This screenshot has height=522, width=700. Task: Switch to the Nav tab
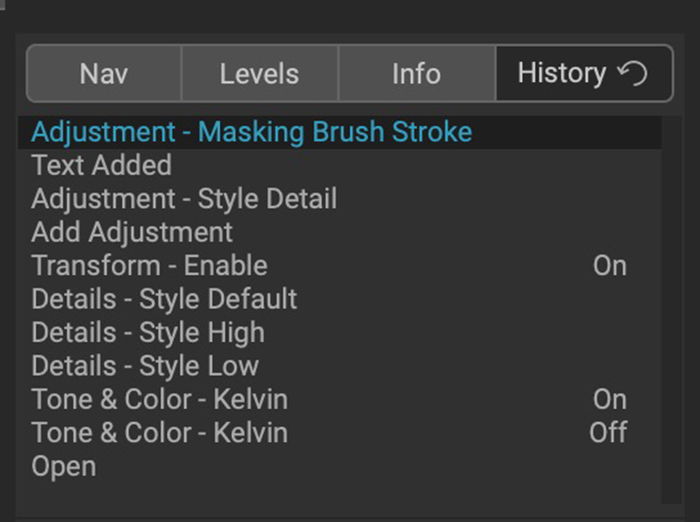point(104,74)
